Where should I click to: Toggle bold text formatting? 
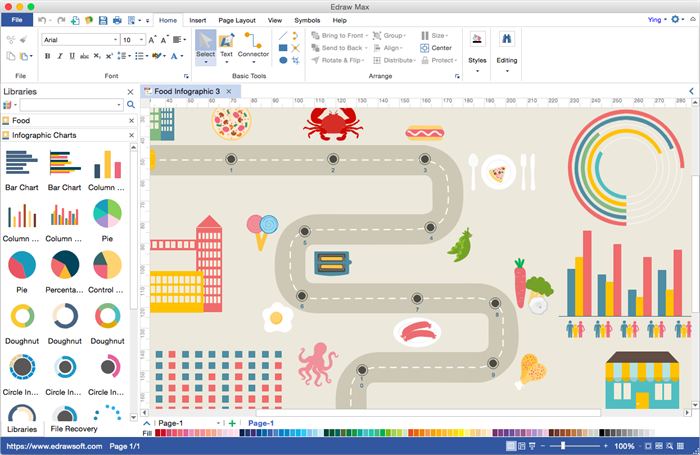47,57
